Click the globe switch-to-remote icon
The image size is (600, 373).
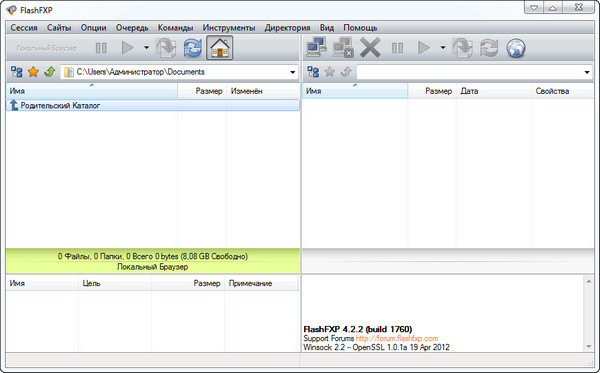pos(516,48)
